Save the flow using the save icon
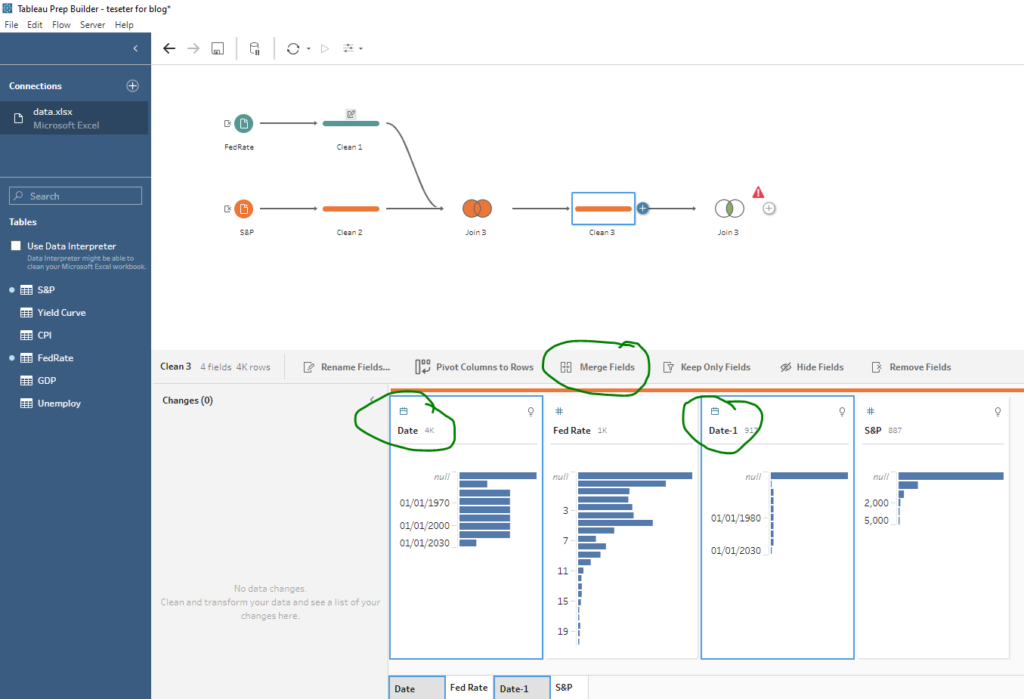This screenshot has height=699, width=1024. [217, 47]
